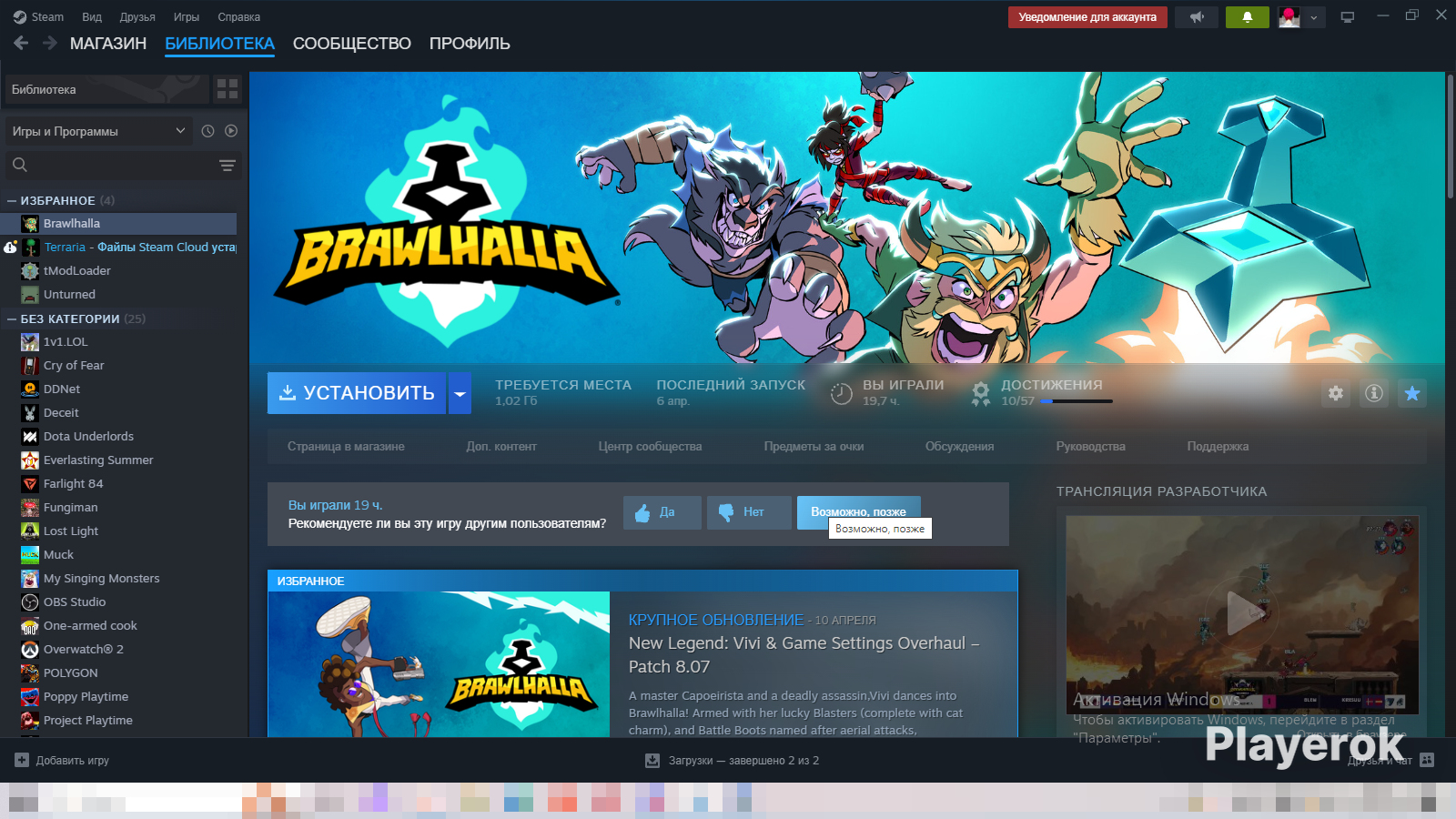Install Brawlhalla with УСТАНОВИТЬ button

[x=357, y=393]
